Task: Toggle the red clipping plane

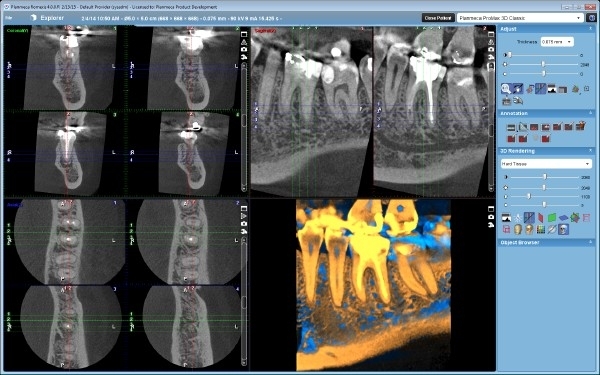Action: 540,218
